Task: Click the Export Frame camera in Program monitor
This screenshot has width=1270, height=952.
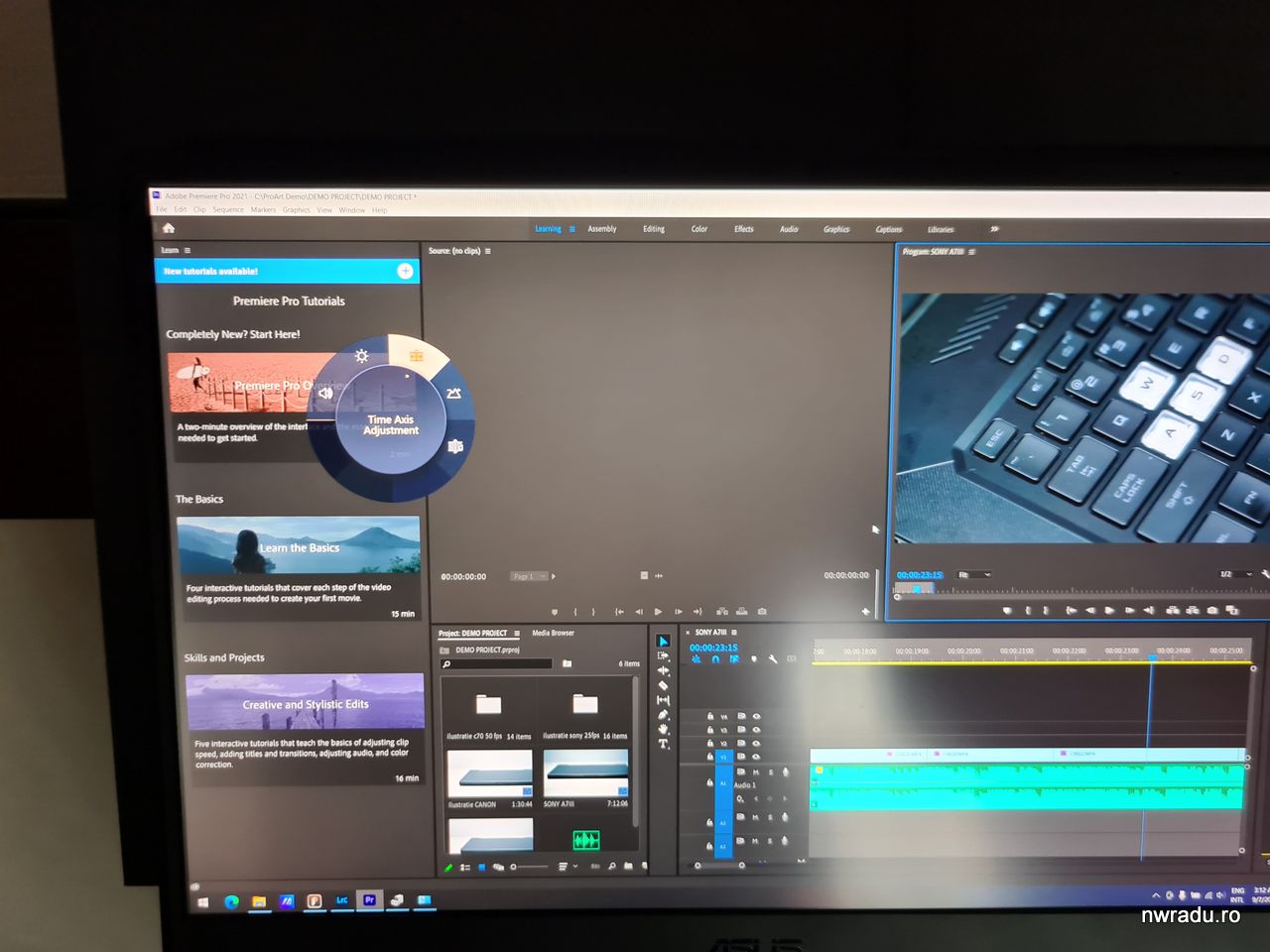Action: click(1212, 610)
